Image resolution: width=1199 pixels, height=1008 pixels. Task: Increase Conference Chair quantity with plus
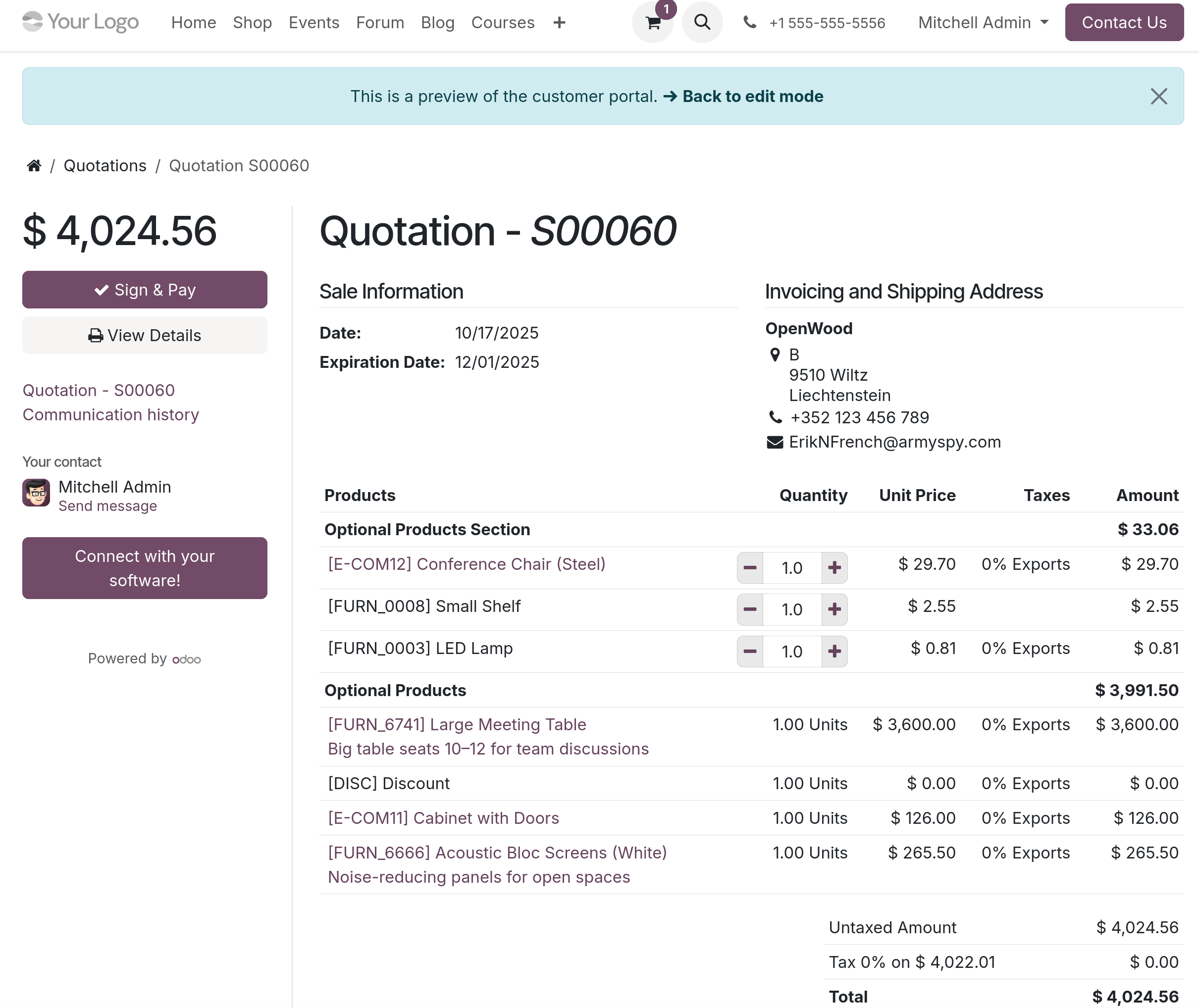[834, 568]
